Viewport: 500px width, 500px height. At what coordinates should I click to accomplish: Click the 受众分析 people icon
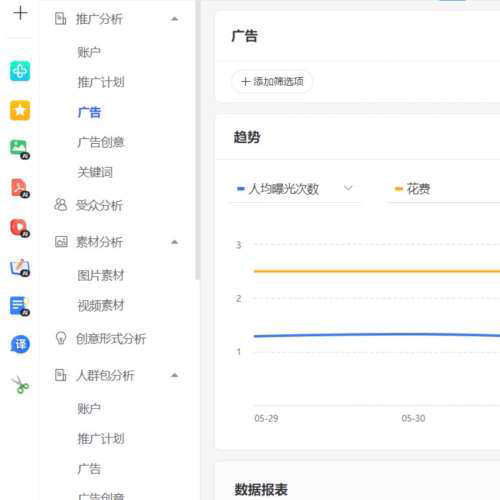point(61,205)
